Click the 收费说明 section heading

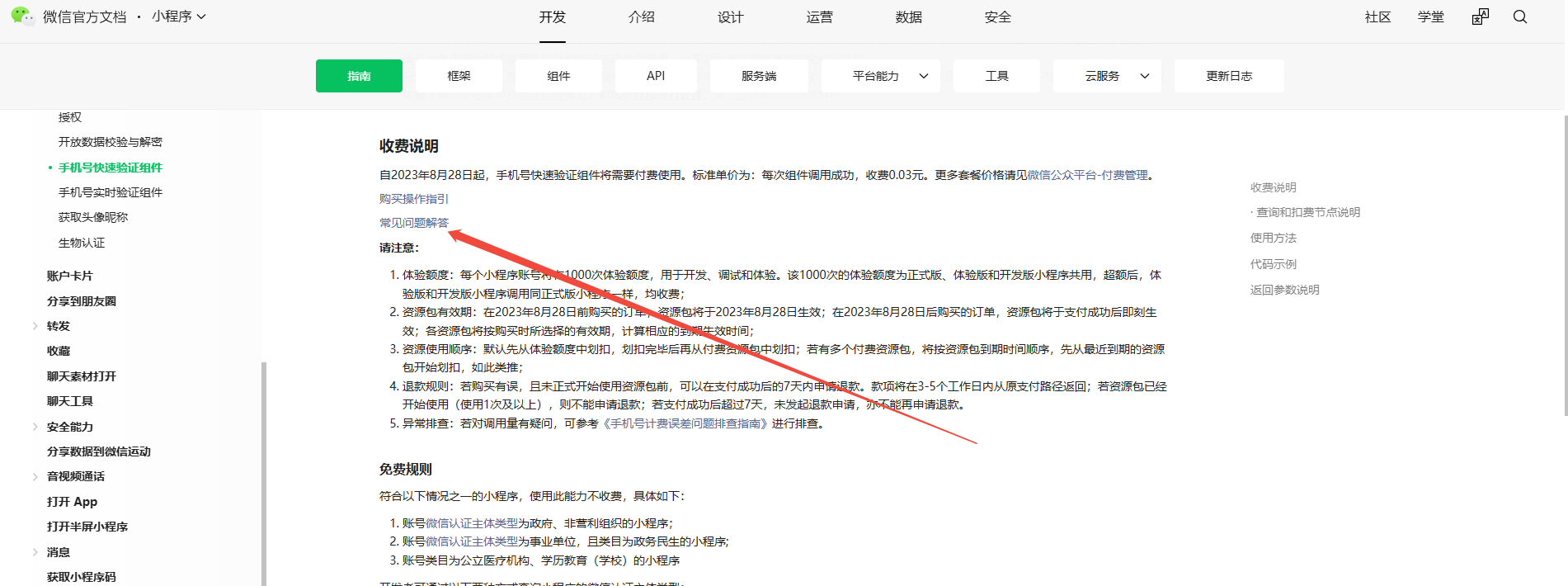409,146
